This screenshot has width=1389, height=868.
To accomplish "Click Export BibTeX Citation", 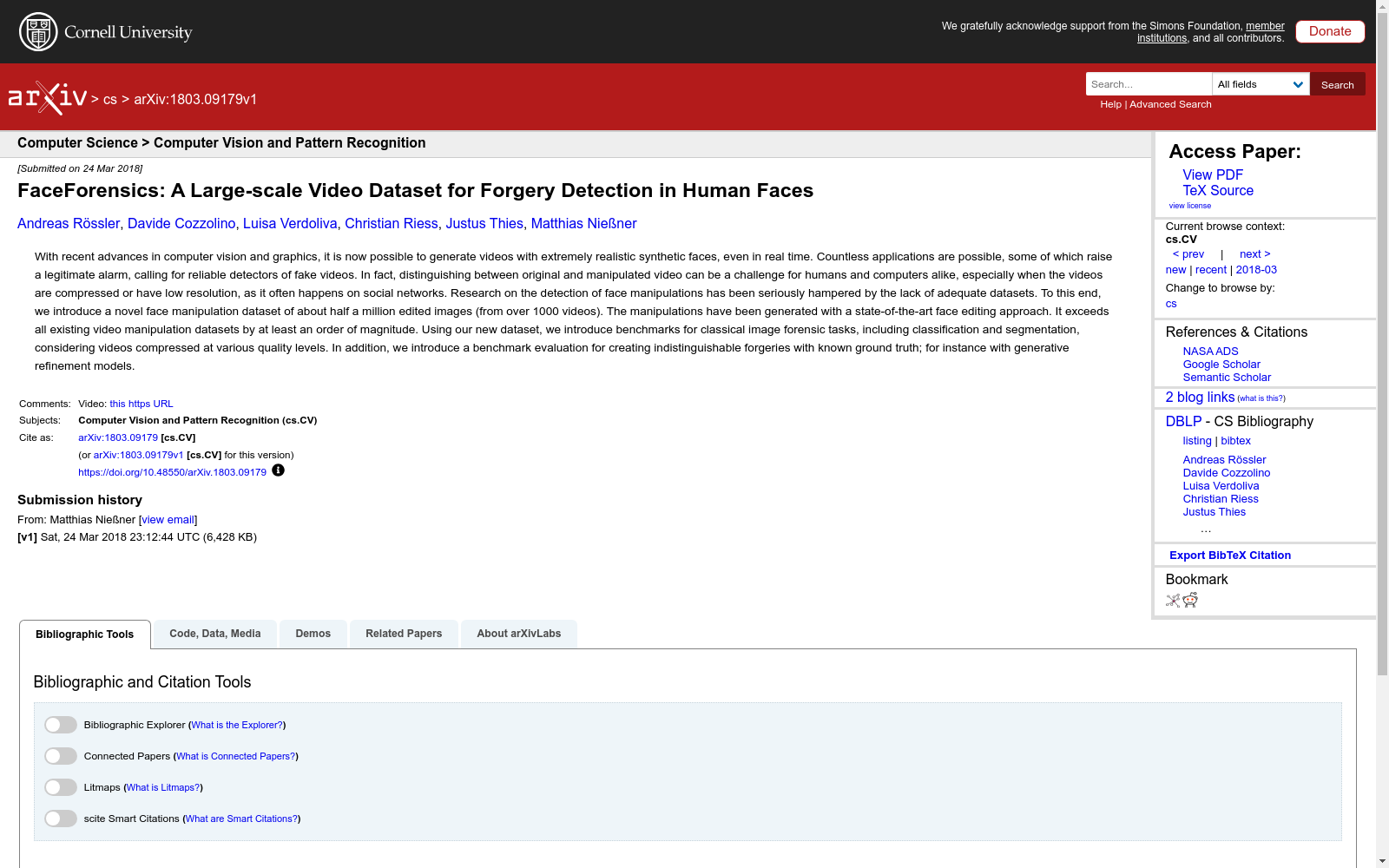I will pos(1230,556).
